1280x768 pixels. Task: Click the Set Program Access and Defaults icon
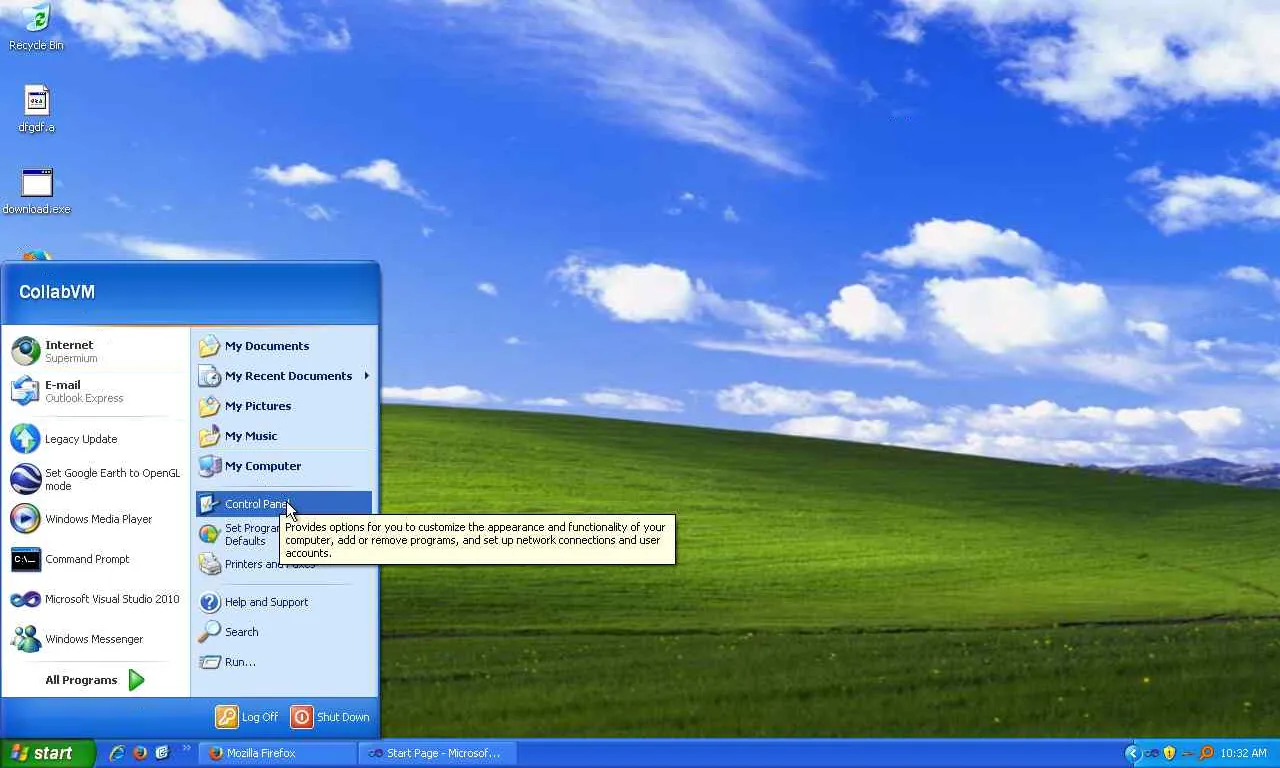click(209, 534)
